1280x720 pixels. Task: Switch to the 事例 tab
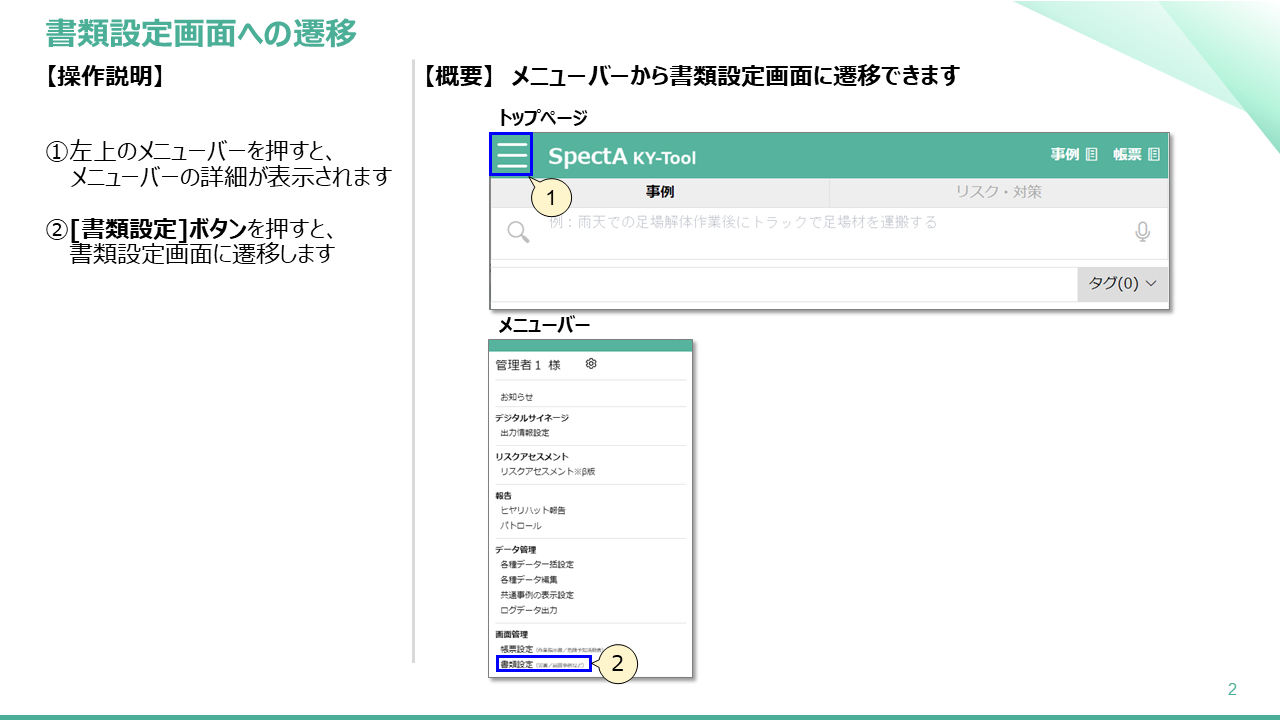tap(660, 190)
